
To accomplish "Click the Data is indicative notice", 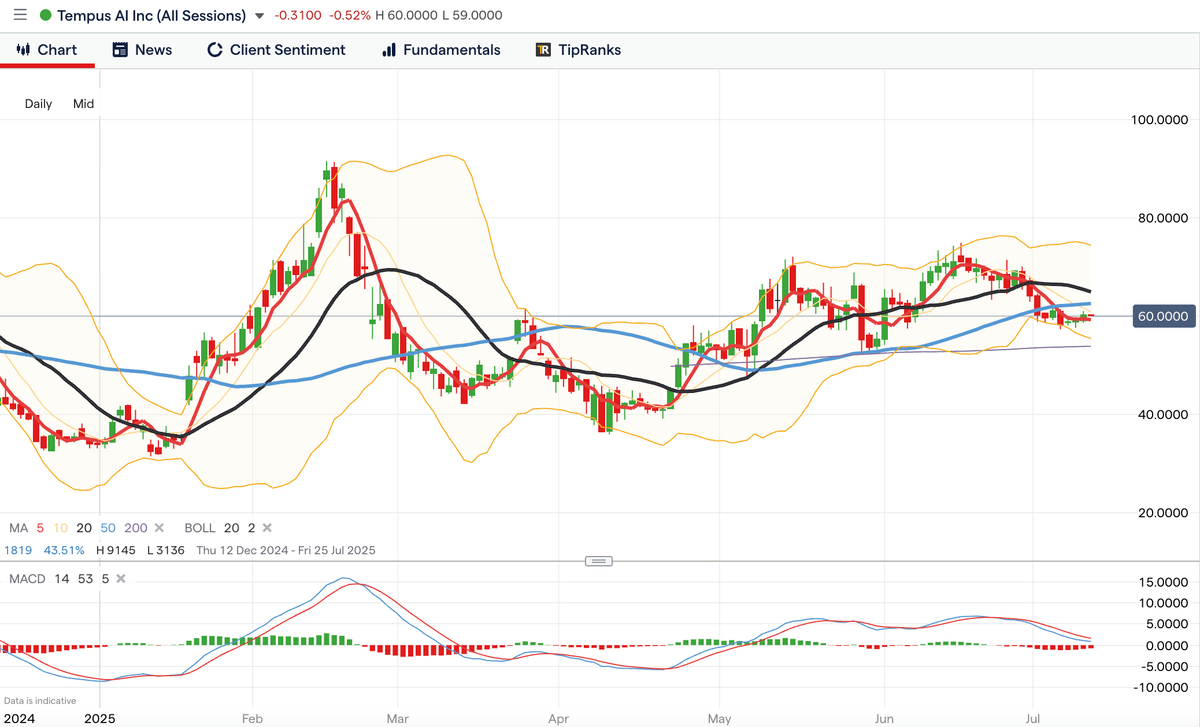I will pos(38,701).
